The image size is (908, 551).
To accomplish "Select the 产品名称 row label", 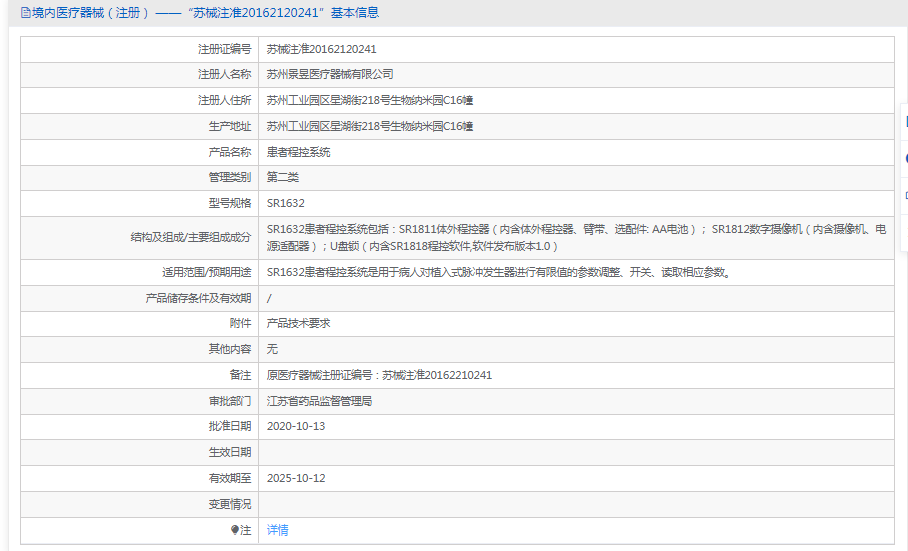I will (x=230, y=152).
